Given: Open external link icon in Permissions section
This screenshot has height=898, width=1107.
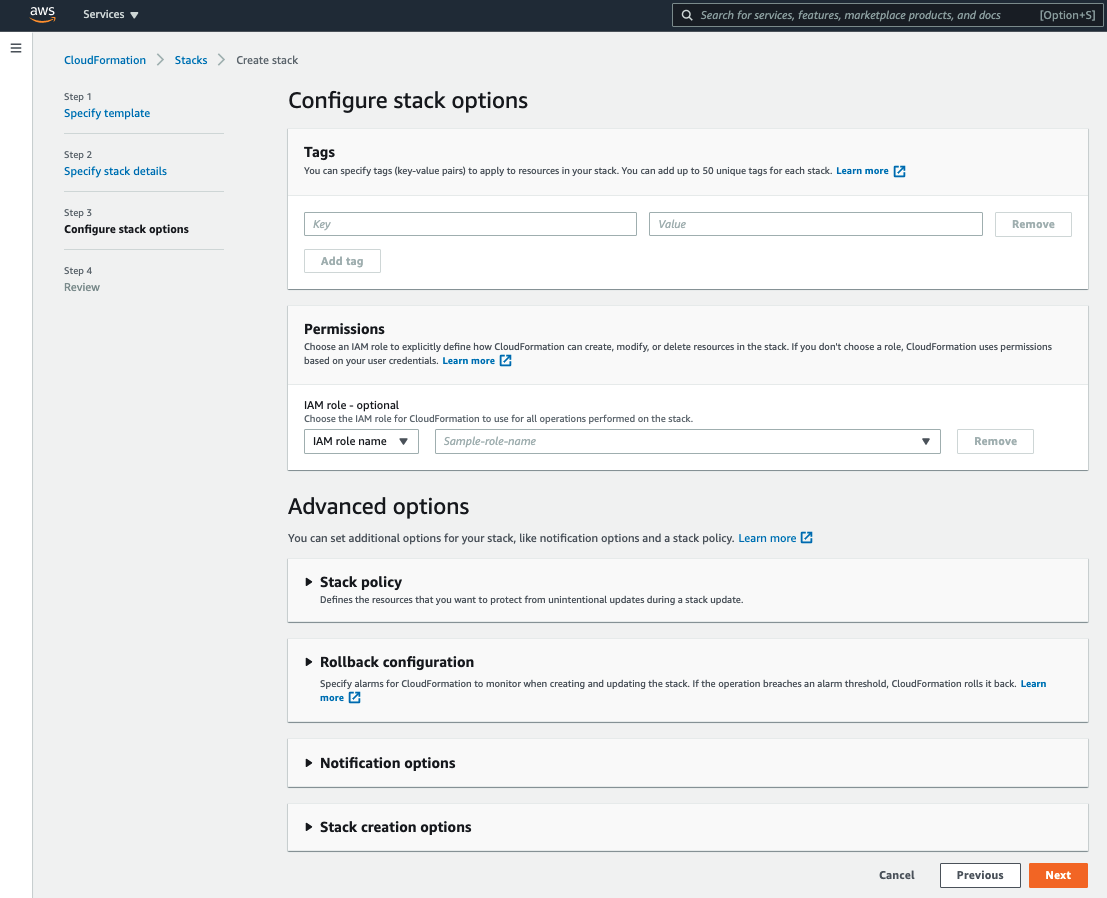Looking at the screenshot, I should (x=505, y=361).
